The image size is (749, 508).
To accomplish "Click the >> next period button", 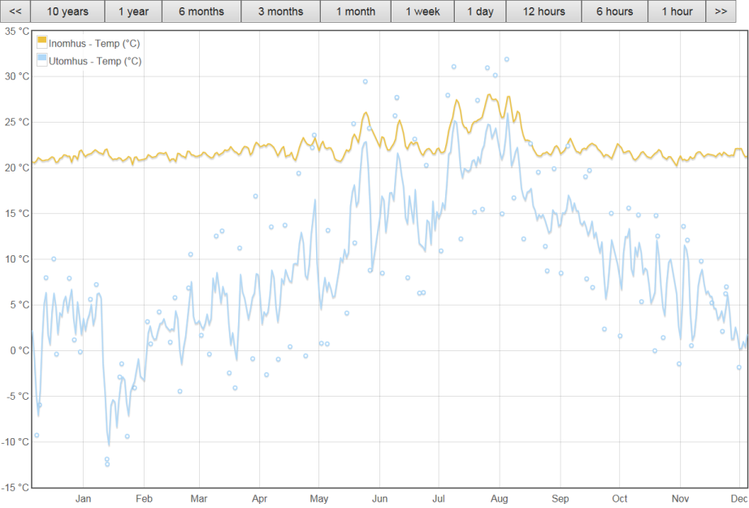I will pyautogui.click(x=720, y=12).
